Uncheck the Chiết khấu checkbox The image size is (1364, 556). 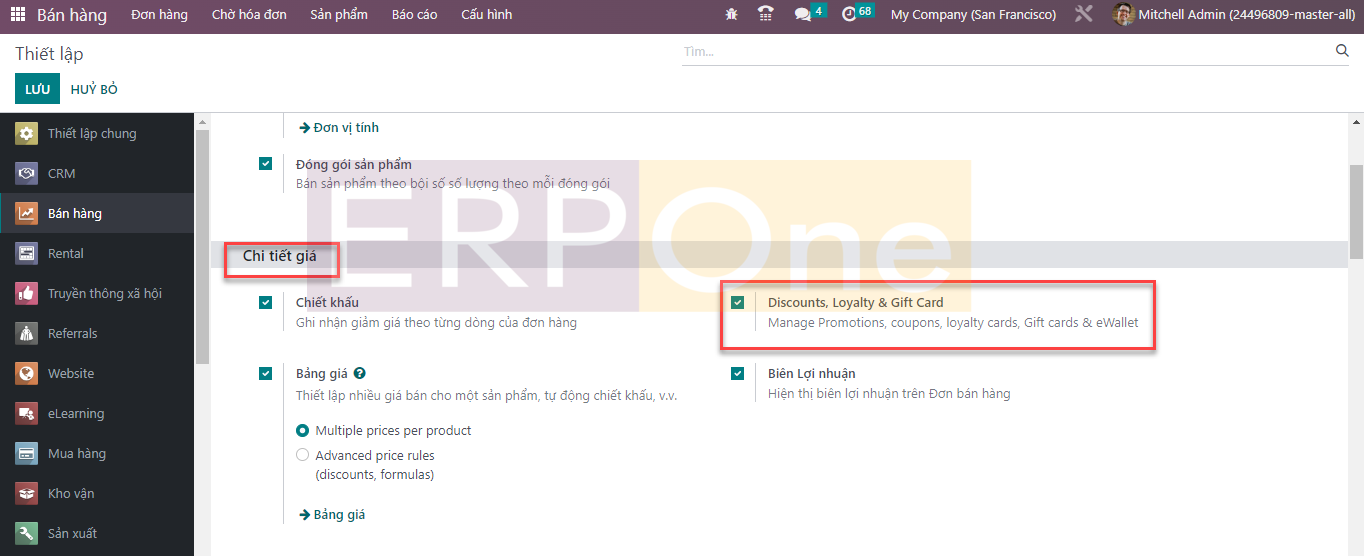(265, 303)
